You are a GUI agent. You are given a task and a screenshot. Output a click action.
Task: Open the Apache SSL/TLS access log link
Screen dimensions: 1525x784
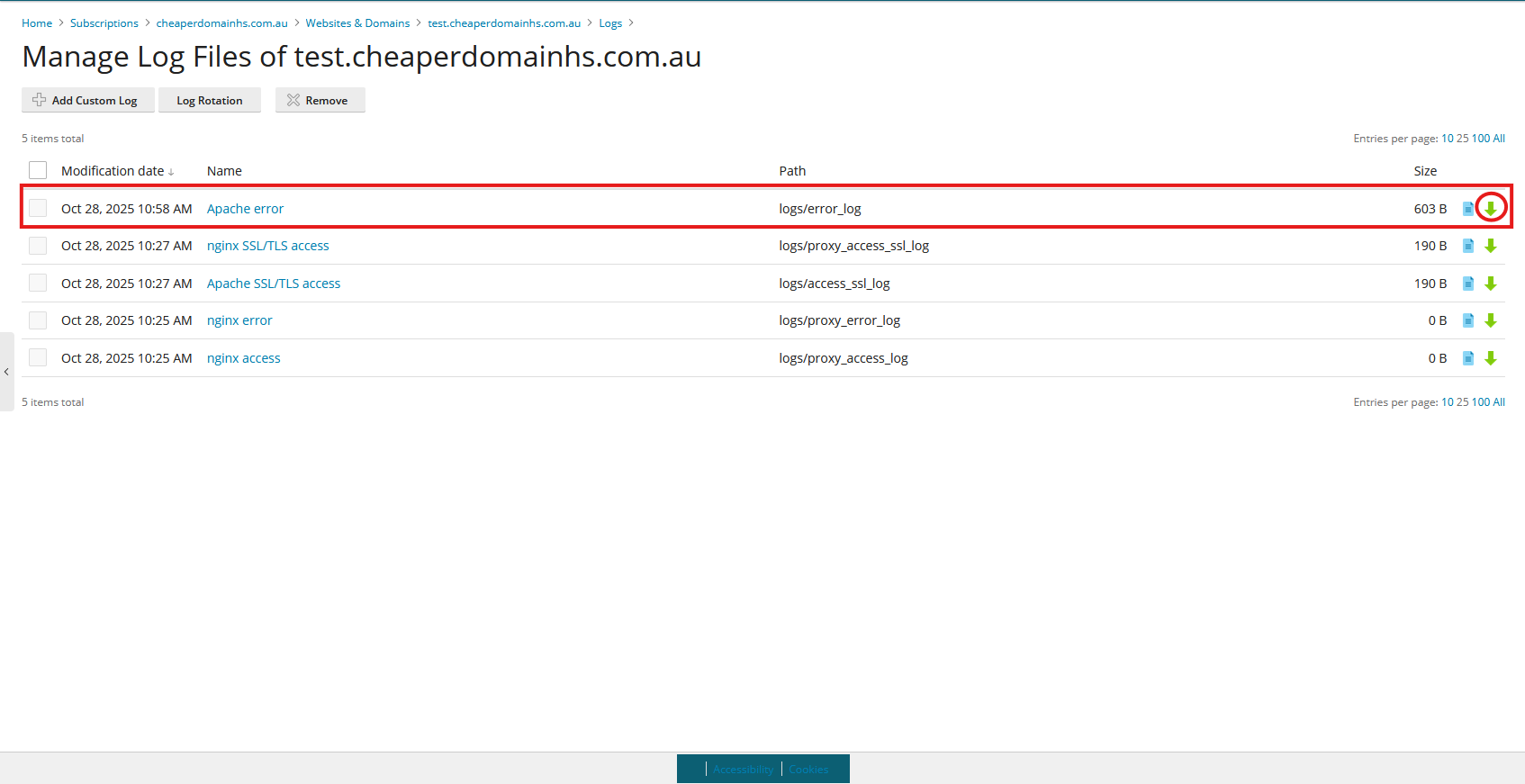point(274,284)
